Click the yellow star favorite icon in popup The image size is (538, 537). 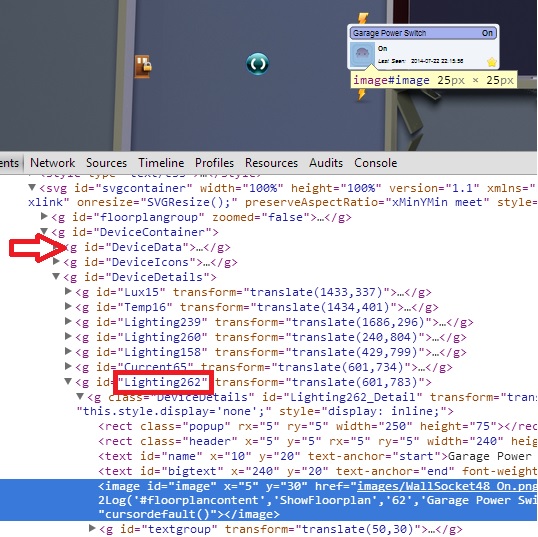492,62
